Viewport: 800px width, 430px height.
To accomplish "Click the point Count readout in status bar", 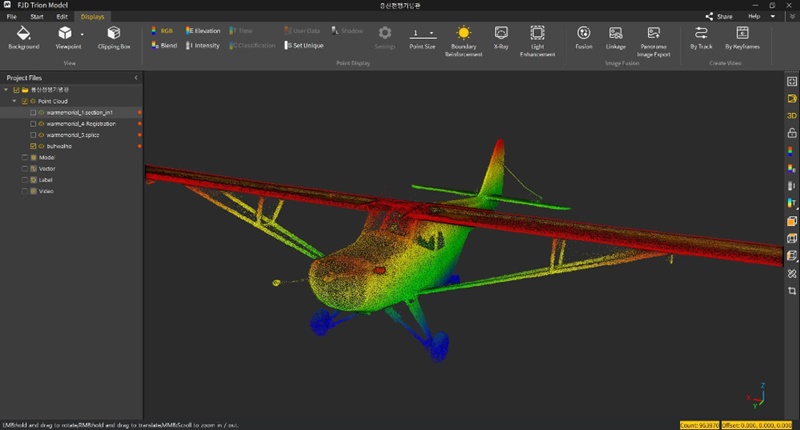I will click(x=699, y=425).
